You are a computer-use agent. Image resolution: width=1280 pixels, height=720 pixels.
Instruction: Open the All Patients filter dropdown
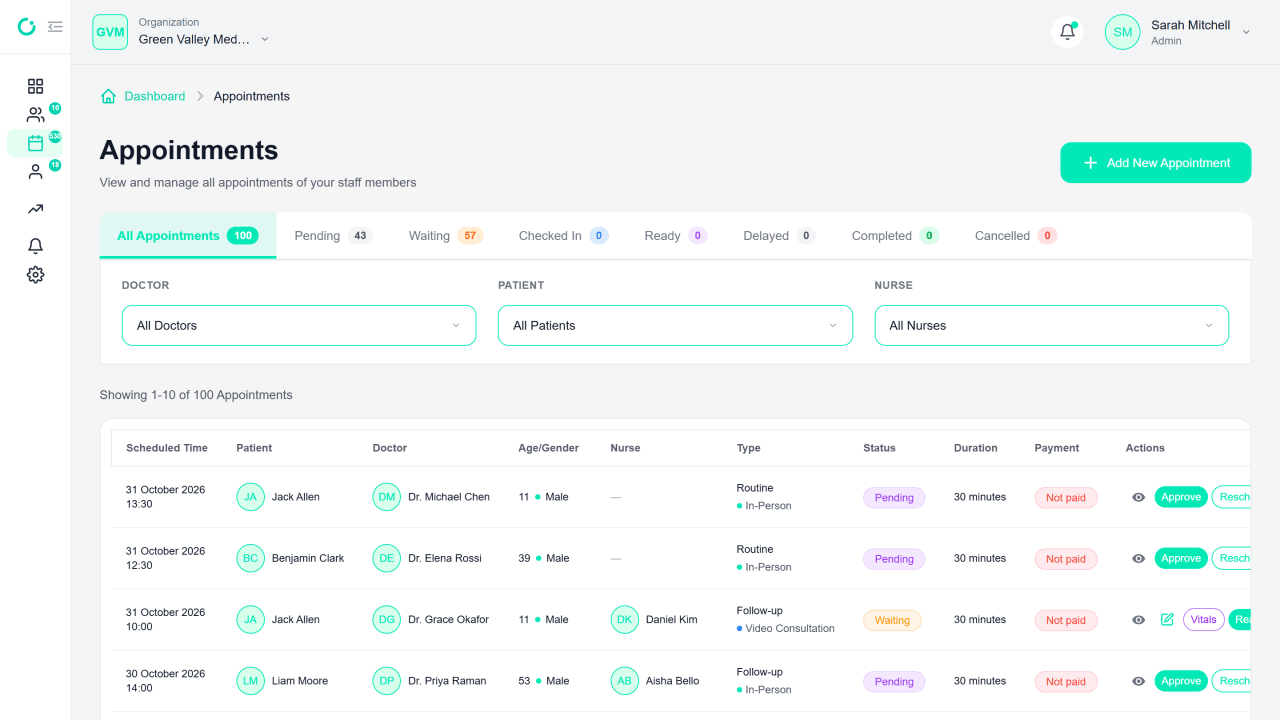[x=675, y=325]
